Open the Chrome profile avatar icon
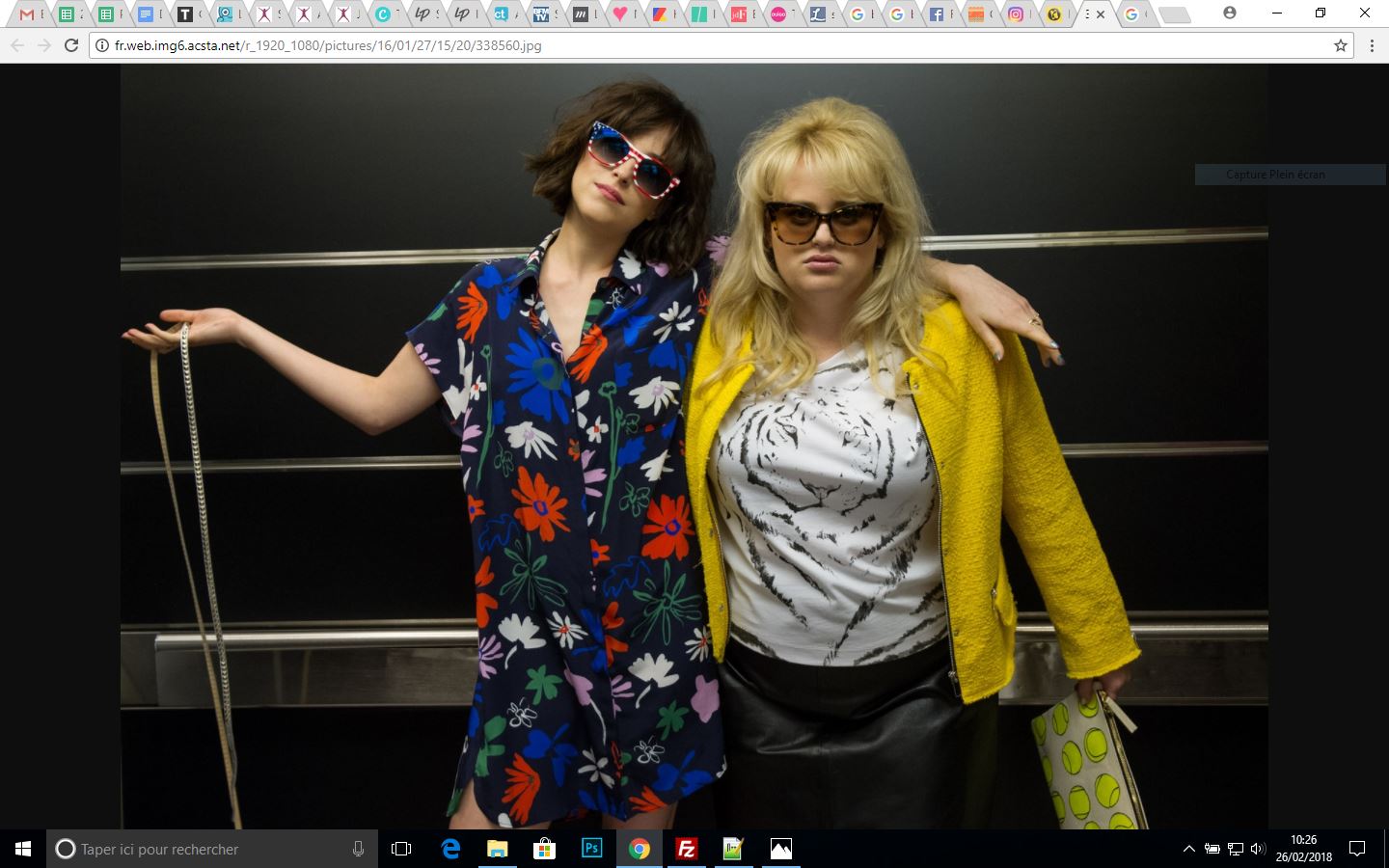The height and width of the screenshot is (868, 1389). [x=1229, y=14]
